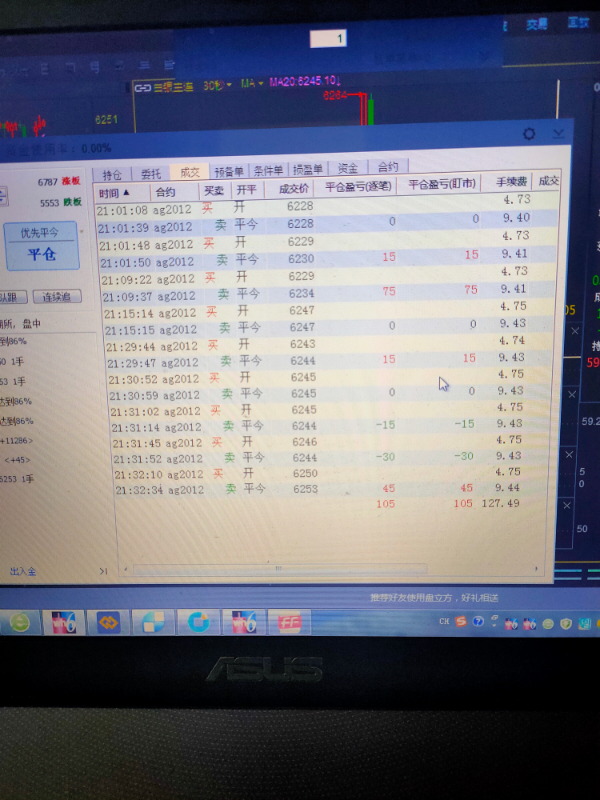Click the chain link icon beside chart title

point(142,88)
